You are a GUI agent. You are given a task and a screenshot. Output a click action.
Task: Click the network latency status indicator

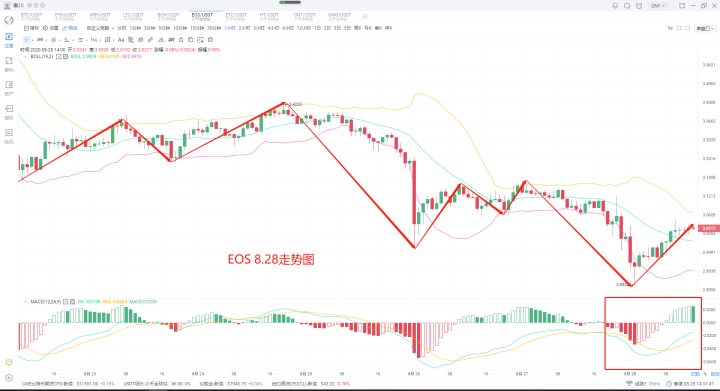(643, 383)
